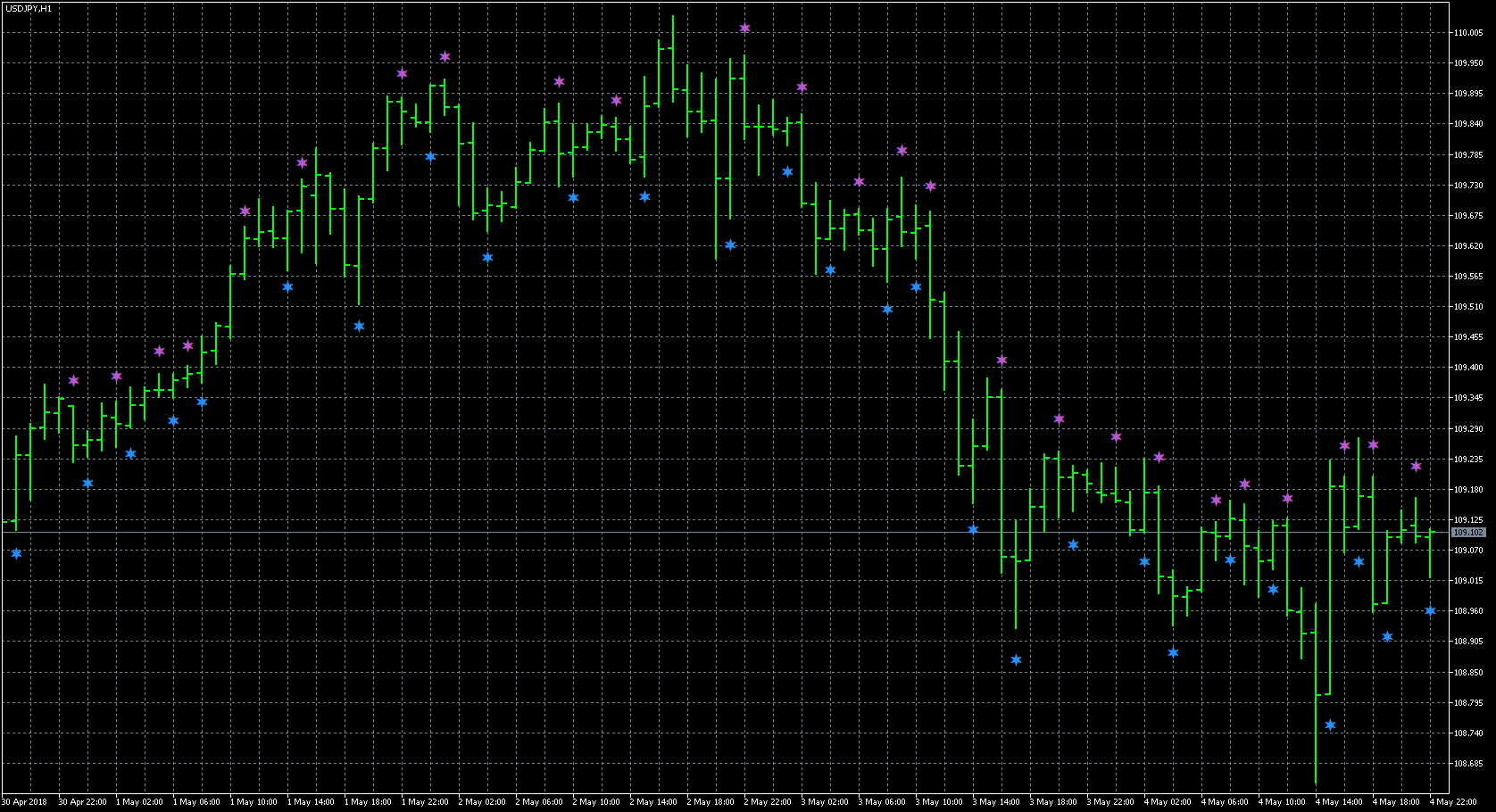1496x812 pixels.
Task: Select the 1 May 14:00 time axis label
Action: [x=311, y=802]
